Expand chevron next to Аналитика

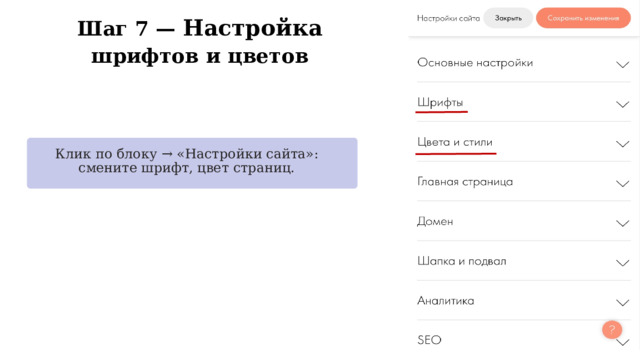[x=622, y=302]
